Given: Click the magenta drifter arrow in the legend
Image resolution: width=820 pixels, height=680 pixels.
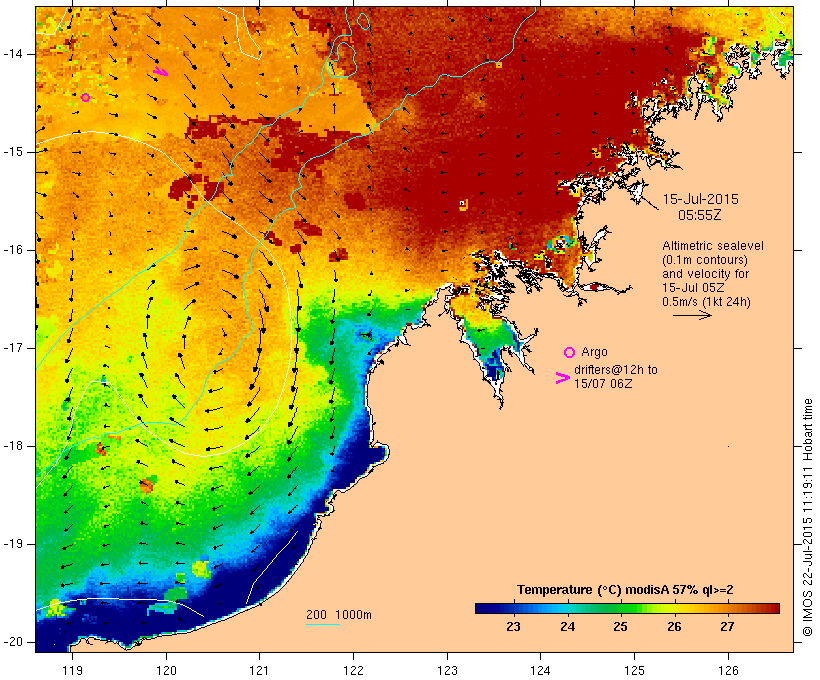Looking at the screenshot, I should [x=562, y=378].
